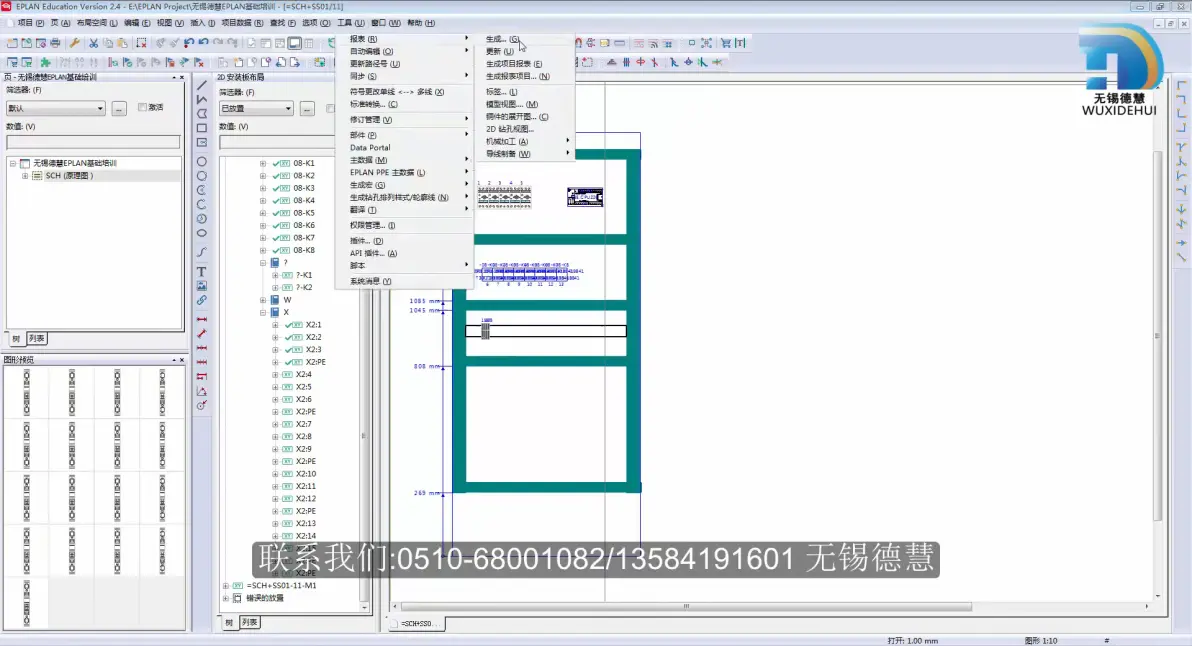The image size is (1192, 646).
Task: Expand the X2:1 terminal node
Action: [x=275, y=325]
